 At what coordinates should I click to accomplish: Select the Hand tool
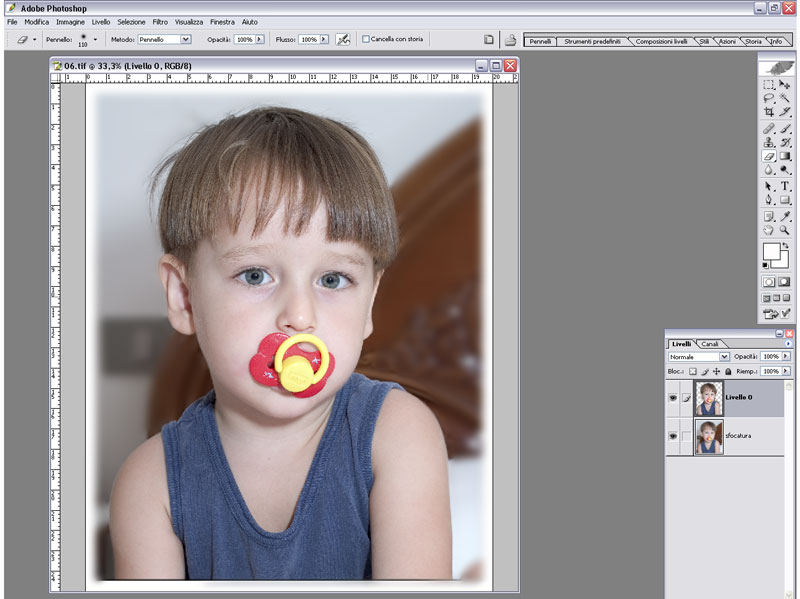point(769,230)
